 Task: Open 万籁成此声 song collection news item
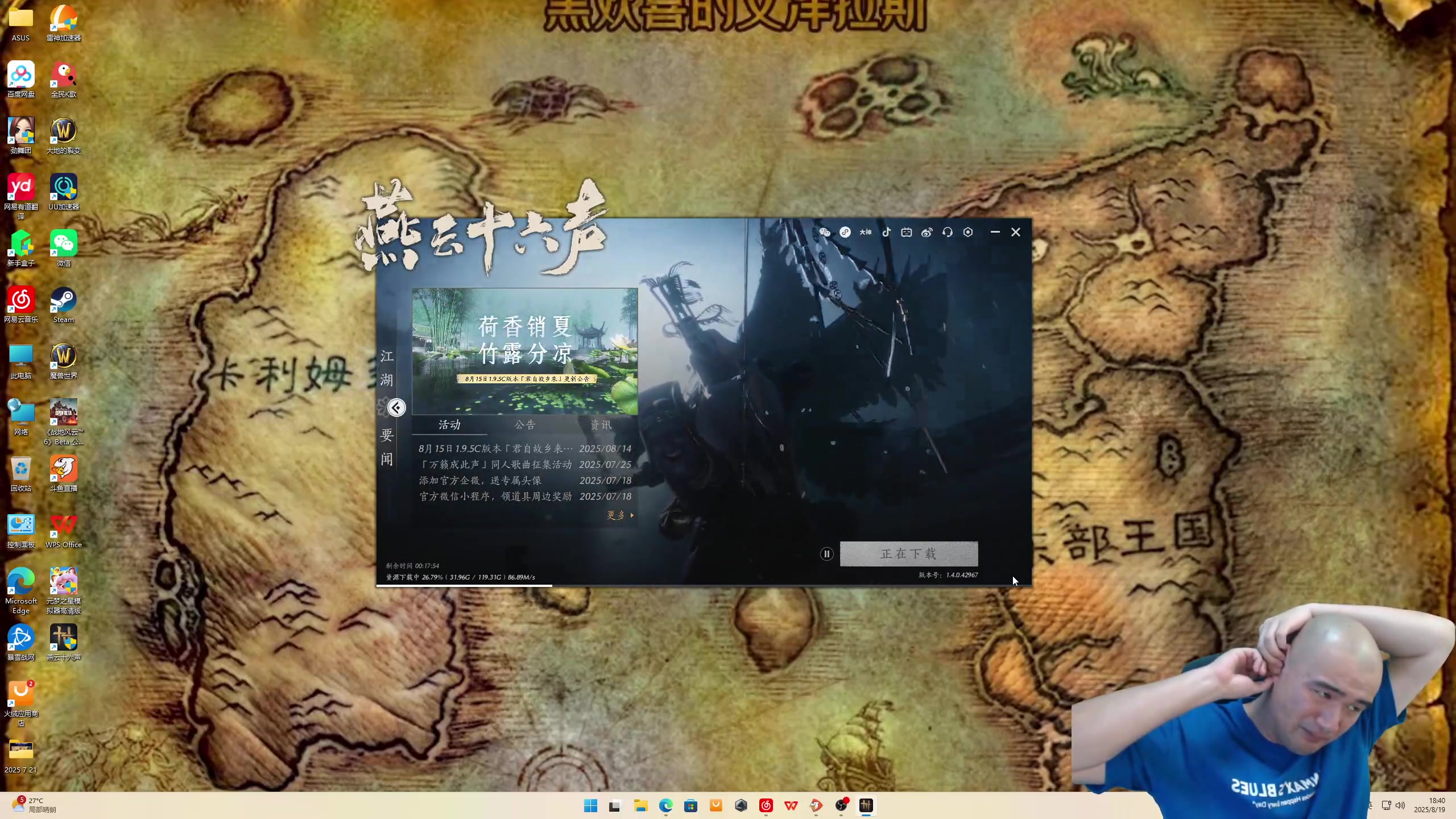coord(525,465)
